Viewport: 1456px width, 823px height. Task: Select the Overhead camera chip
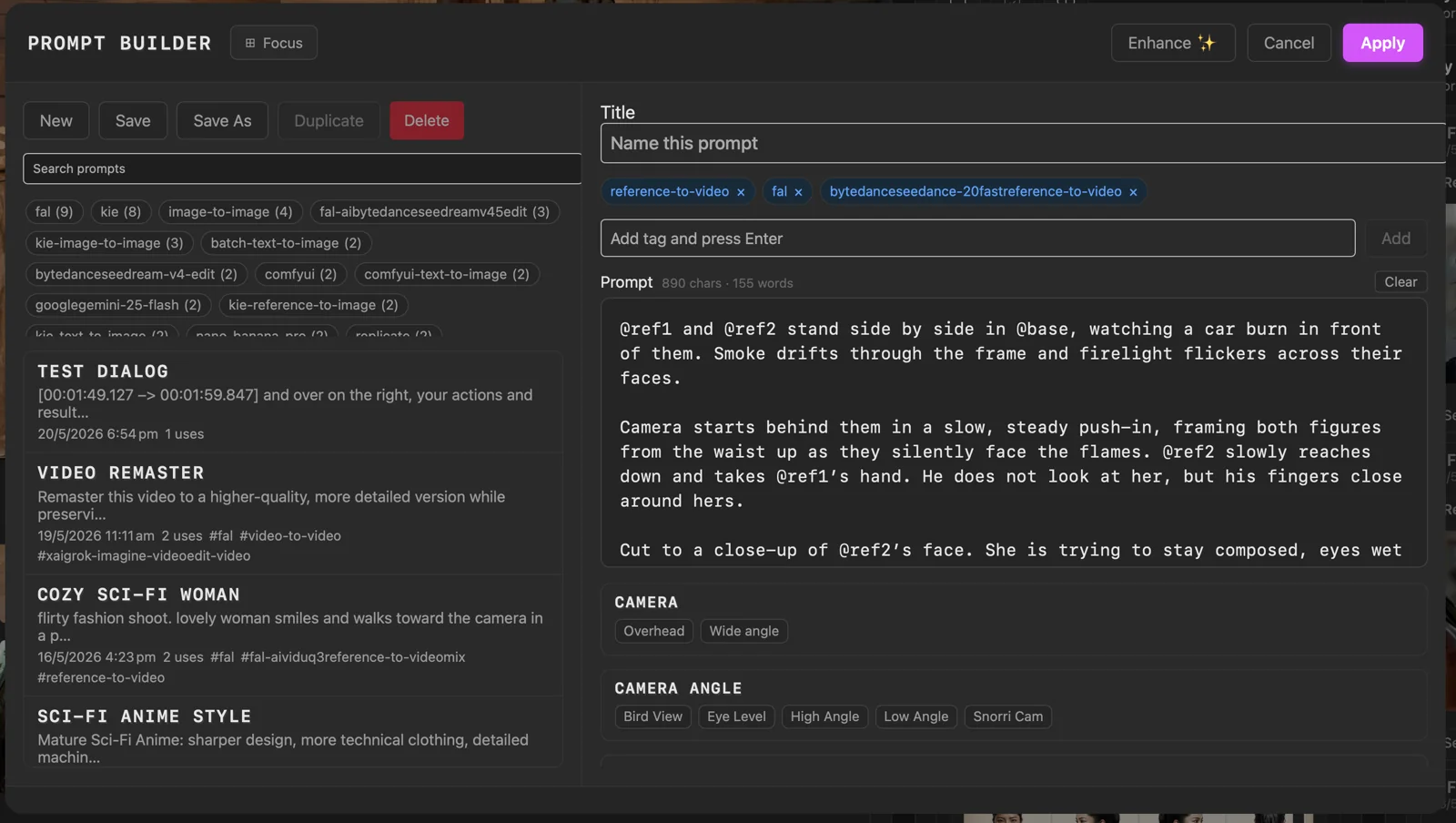coord(654,631)
